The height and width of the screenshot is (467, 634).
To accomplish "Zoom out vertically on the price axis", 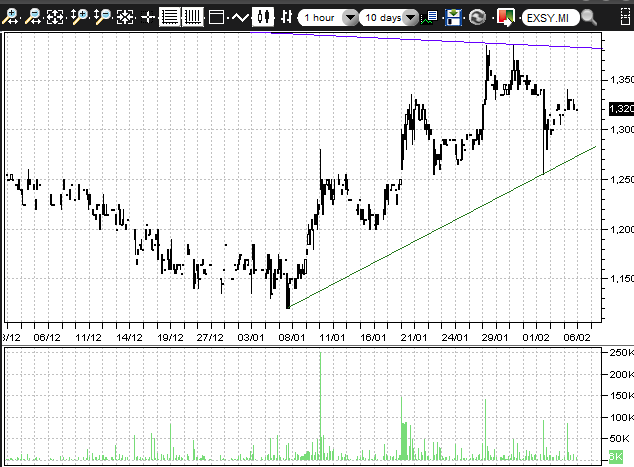I will 103,17.
